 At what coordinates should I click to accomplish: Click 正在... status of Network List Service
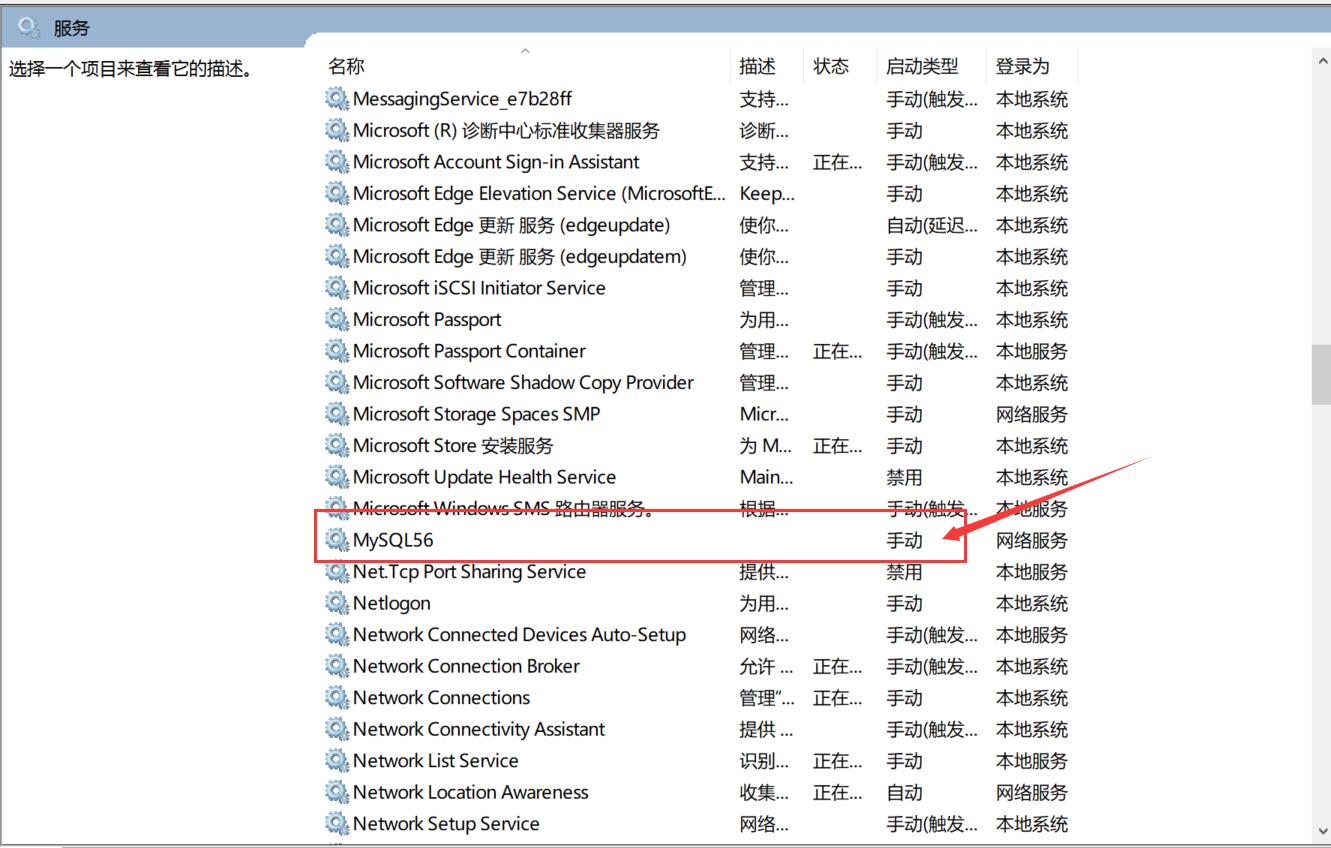(838, 761)
